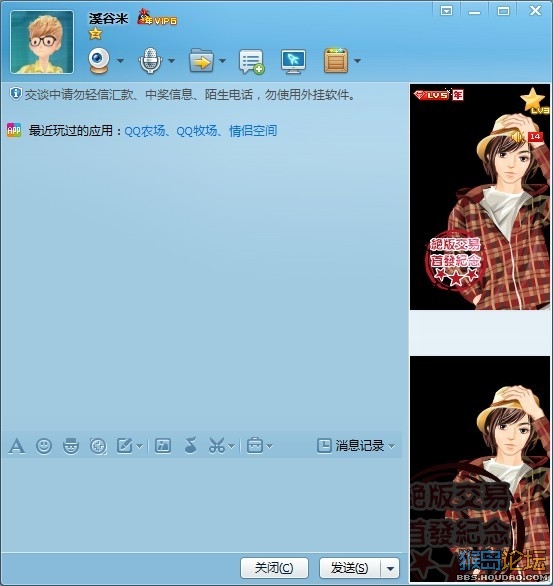Open the magic emoticon hat-face icon
Image resolution: width=553 pixels, height=586 pixels.
[71, 446]
